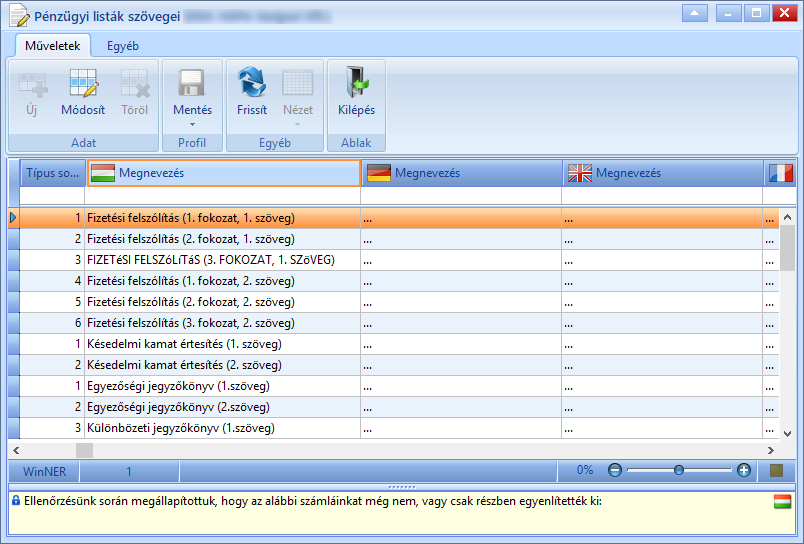The image size is (804, 544).
Task: Click the panel splitter grip above preview text
Action: (x=402, y=487)
